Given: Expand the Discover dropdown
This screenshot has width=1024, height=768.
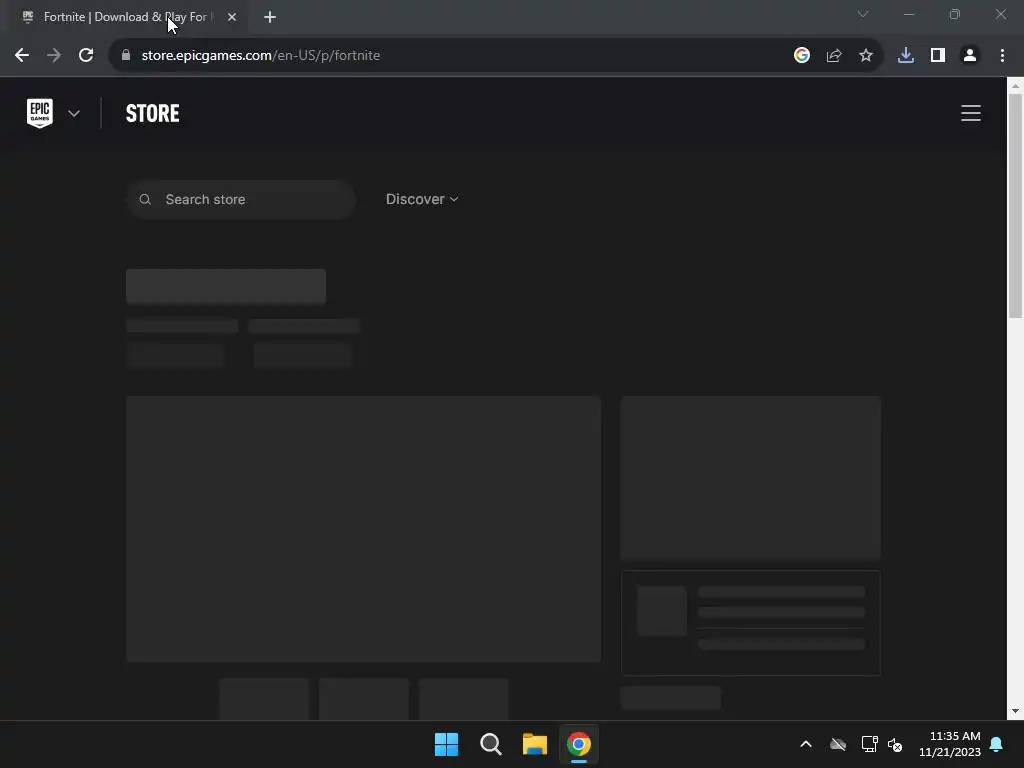Looking at the screenshot, I should click(x=422, y=199).
